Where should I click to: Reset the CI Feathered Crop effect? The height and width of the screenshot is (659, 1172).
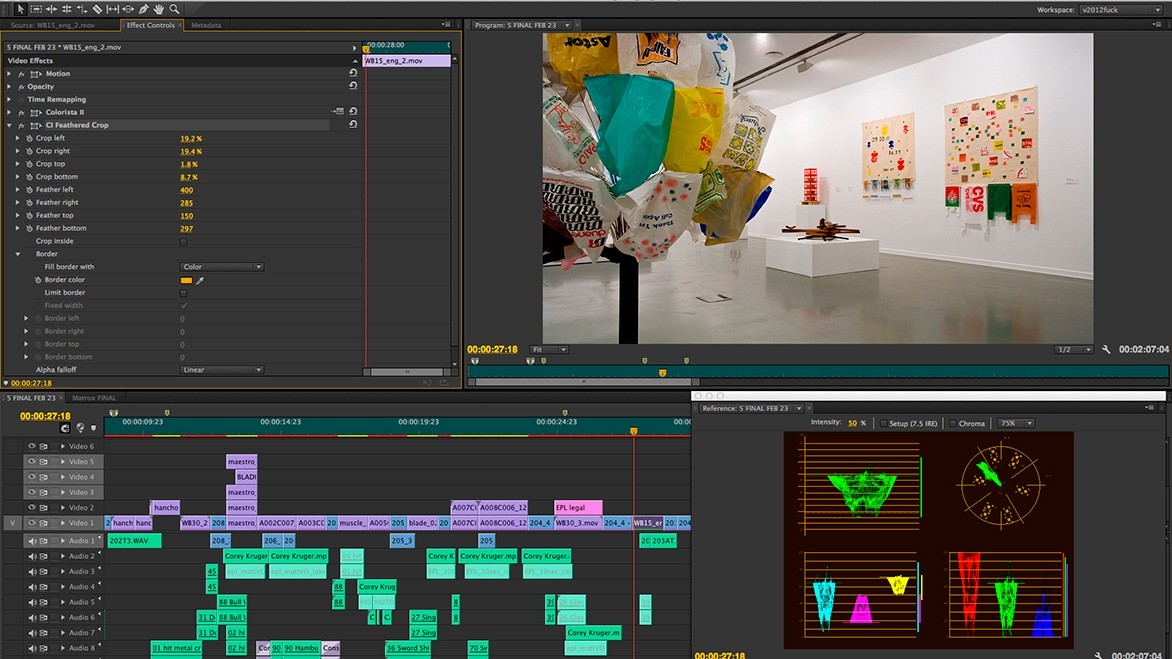(x=353, y=124)
